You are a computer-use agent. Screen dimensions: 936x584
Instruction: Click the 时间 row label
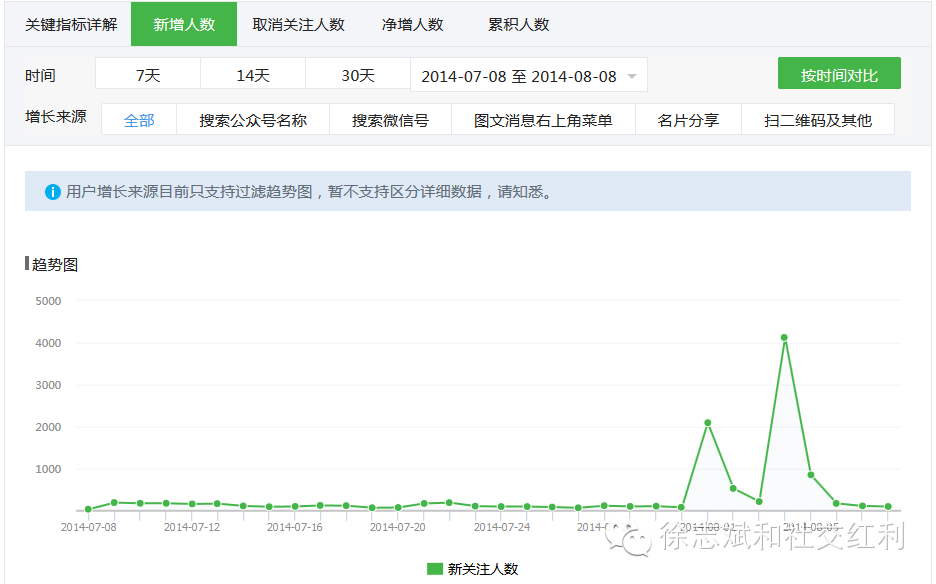[40, 75]
